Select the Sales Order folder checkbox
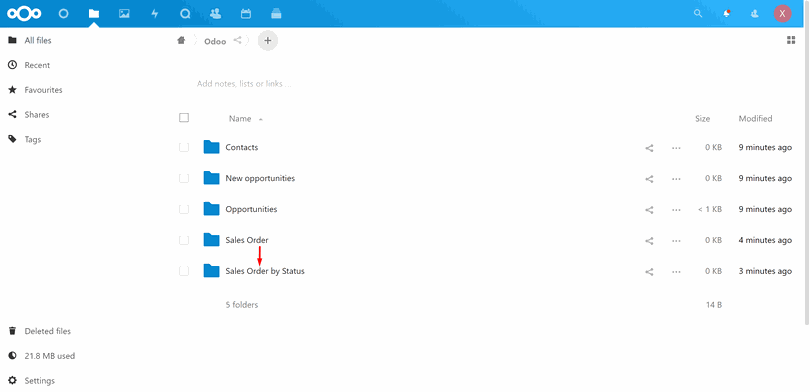This screenshot has height=392, width=810. [x=184, y=241]
